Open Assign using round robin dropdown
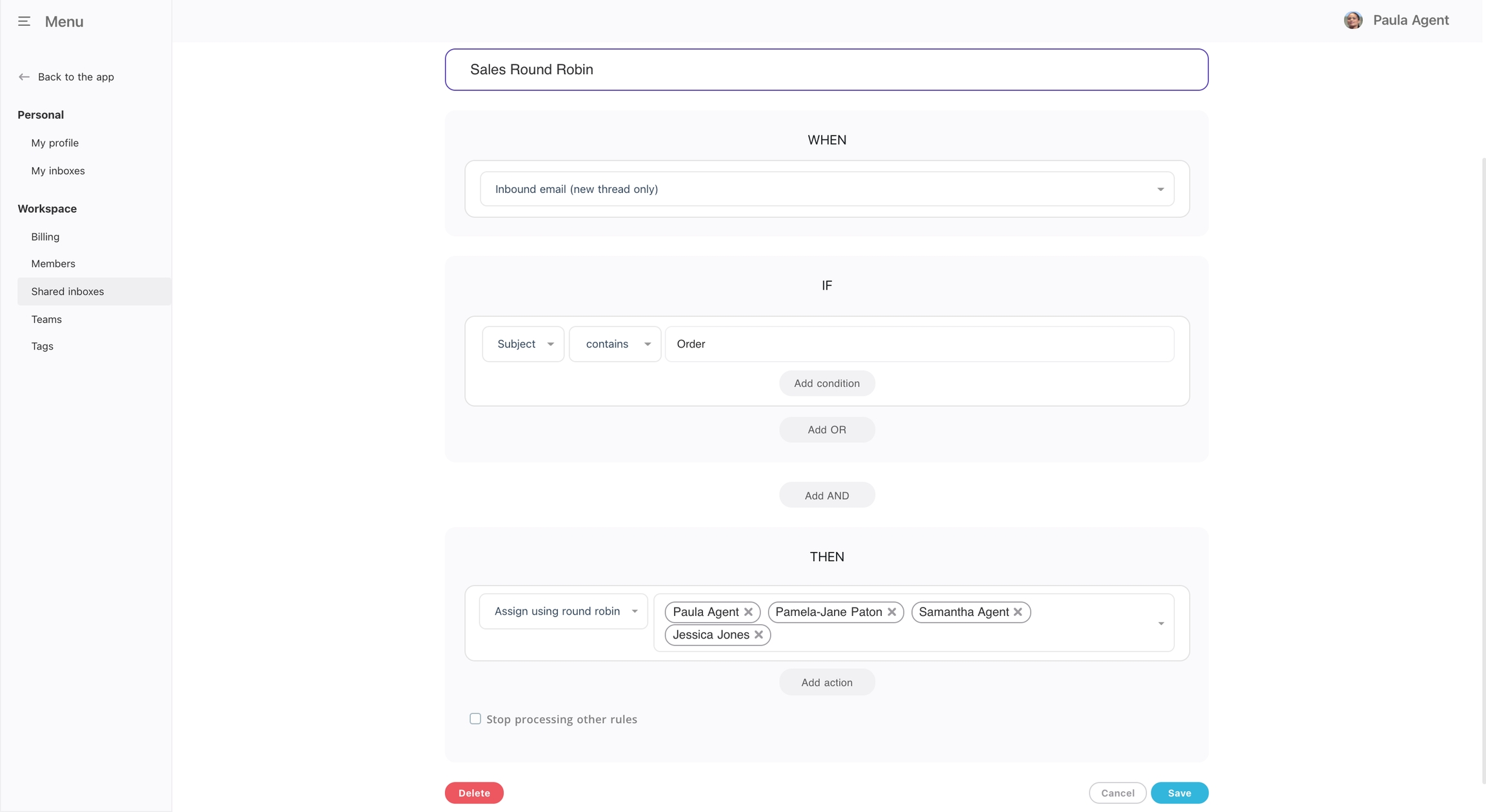 pos(563,611)
